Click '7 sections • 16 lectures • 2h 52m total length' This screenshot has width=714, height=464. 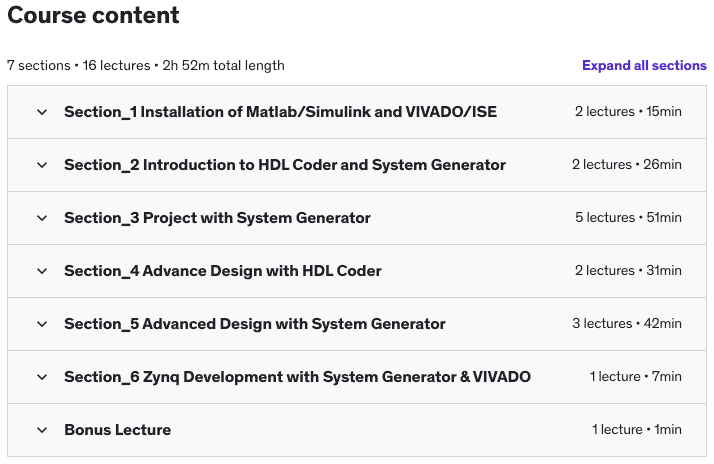[146, 66]
